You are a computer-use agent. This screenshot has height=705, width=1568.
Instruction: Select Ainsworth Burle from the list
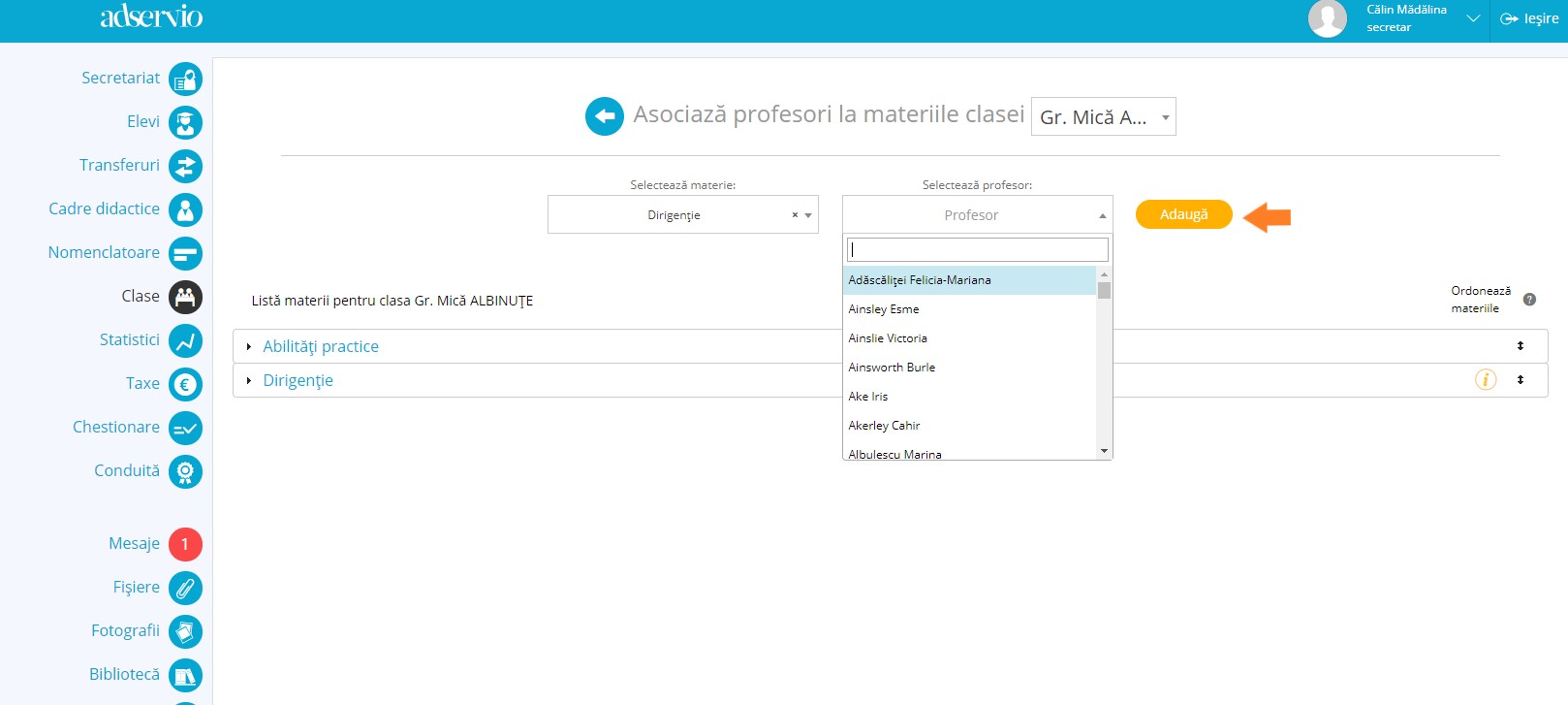[970, 368]
